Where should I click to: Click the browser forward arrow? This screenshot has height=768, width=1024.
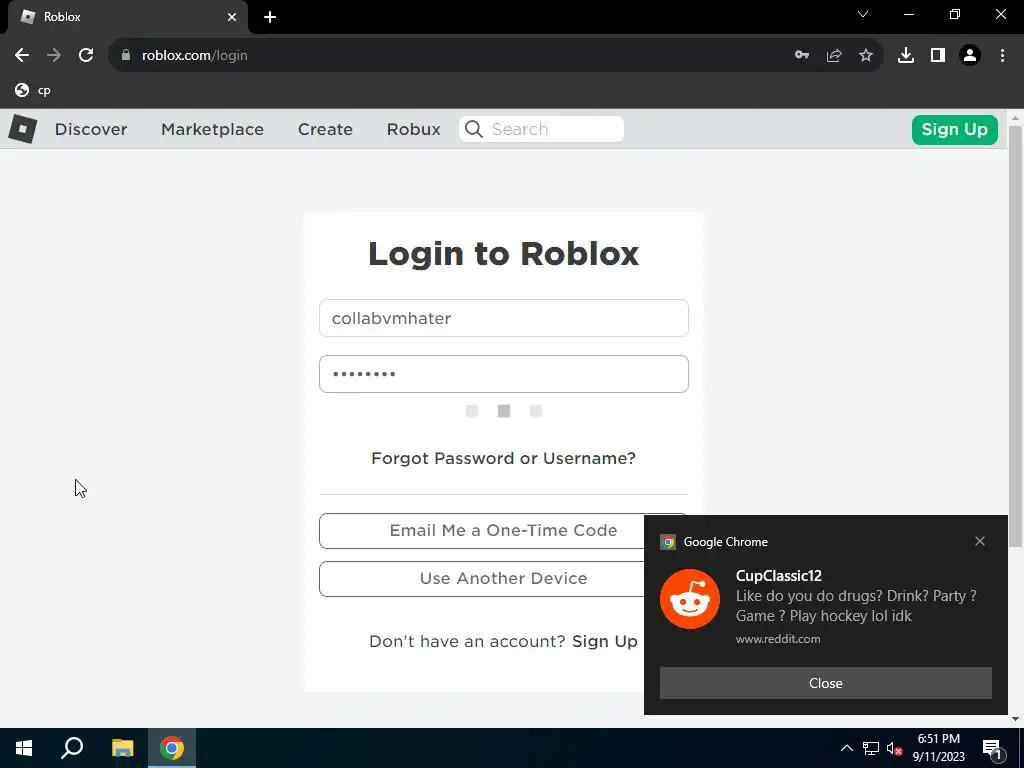(54, 56)
